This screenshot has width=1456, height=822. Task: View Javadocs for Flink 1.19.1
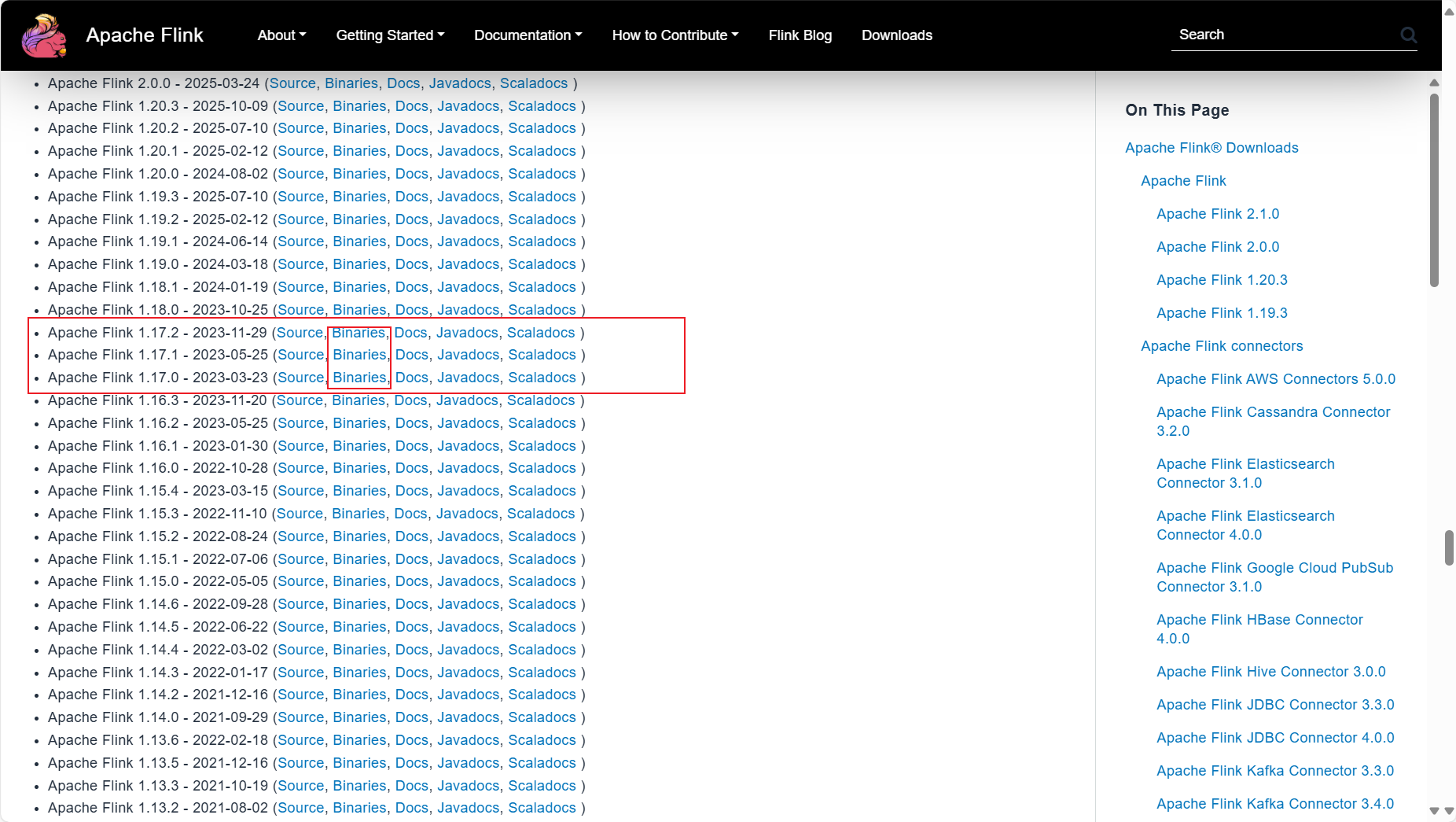469,241
